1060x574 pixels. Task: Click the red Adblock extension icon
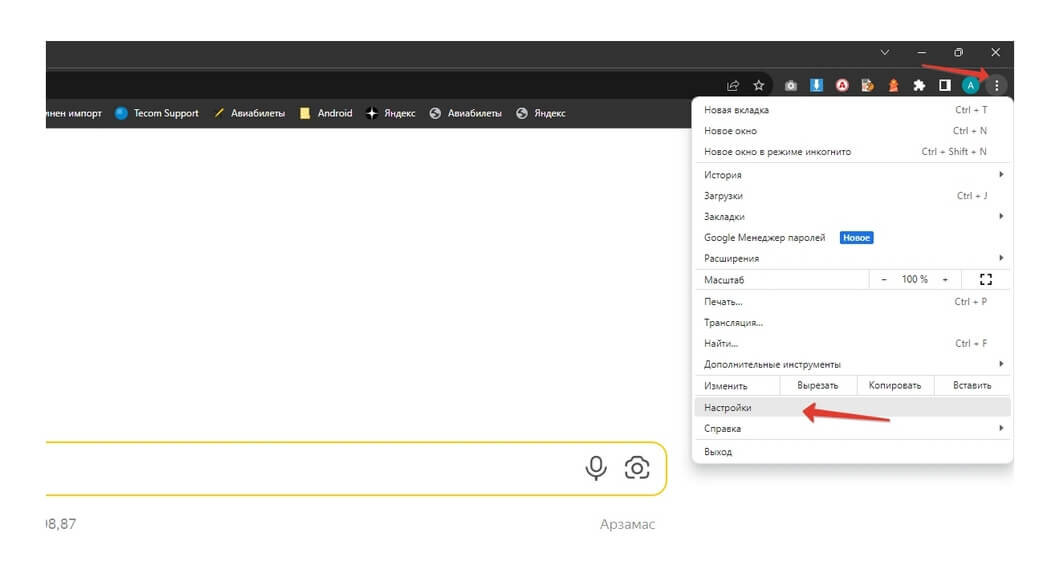coord(842,86)
